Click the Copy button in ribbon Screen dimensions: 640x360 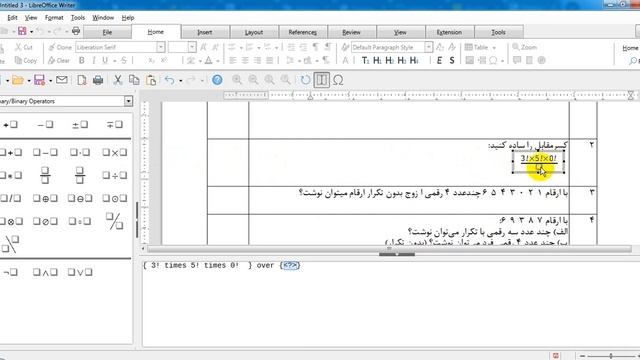pos(26,60)
